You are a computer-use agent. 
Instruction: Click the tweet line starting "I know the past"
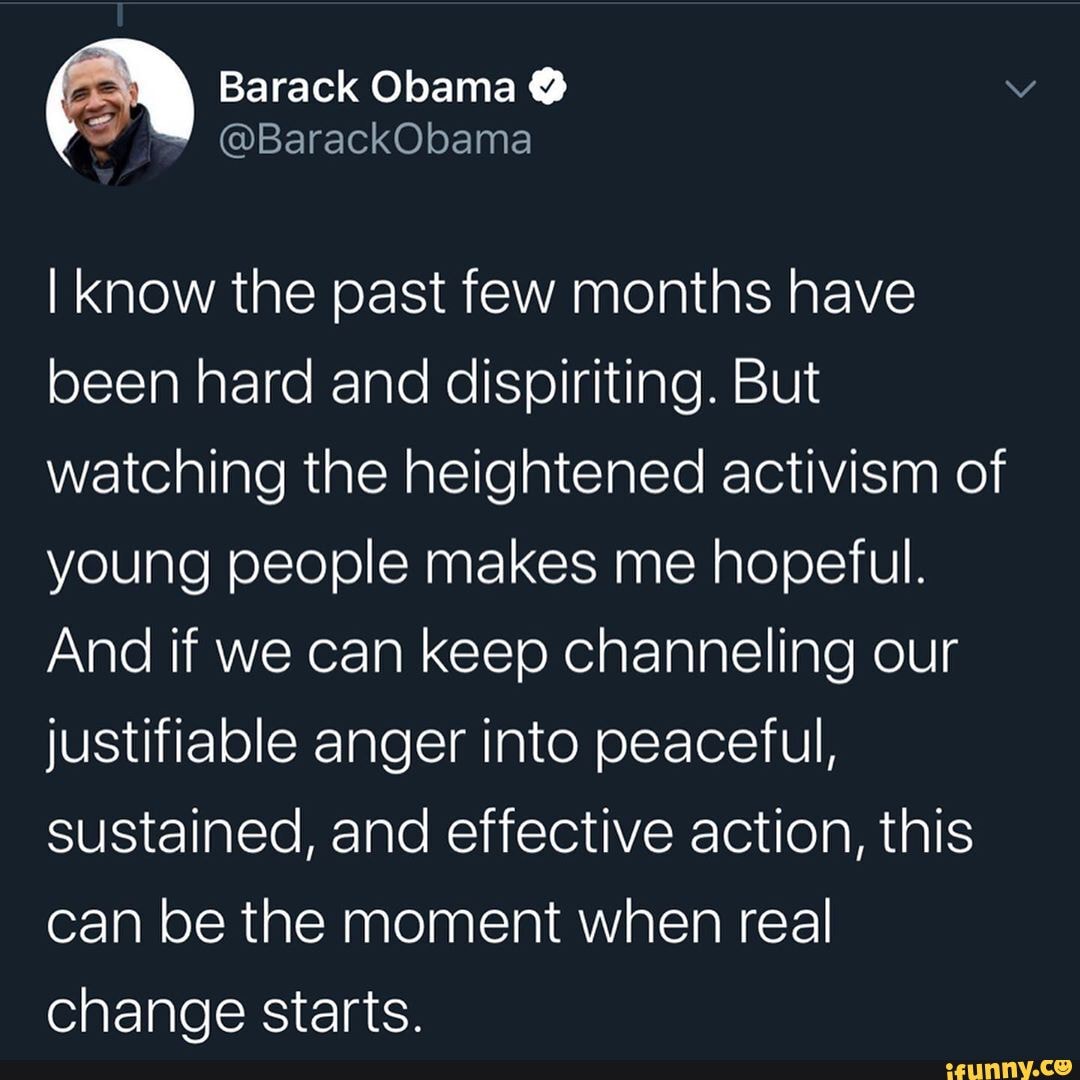(x=481, y=294)
